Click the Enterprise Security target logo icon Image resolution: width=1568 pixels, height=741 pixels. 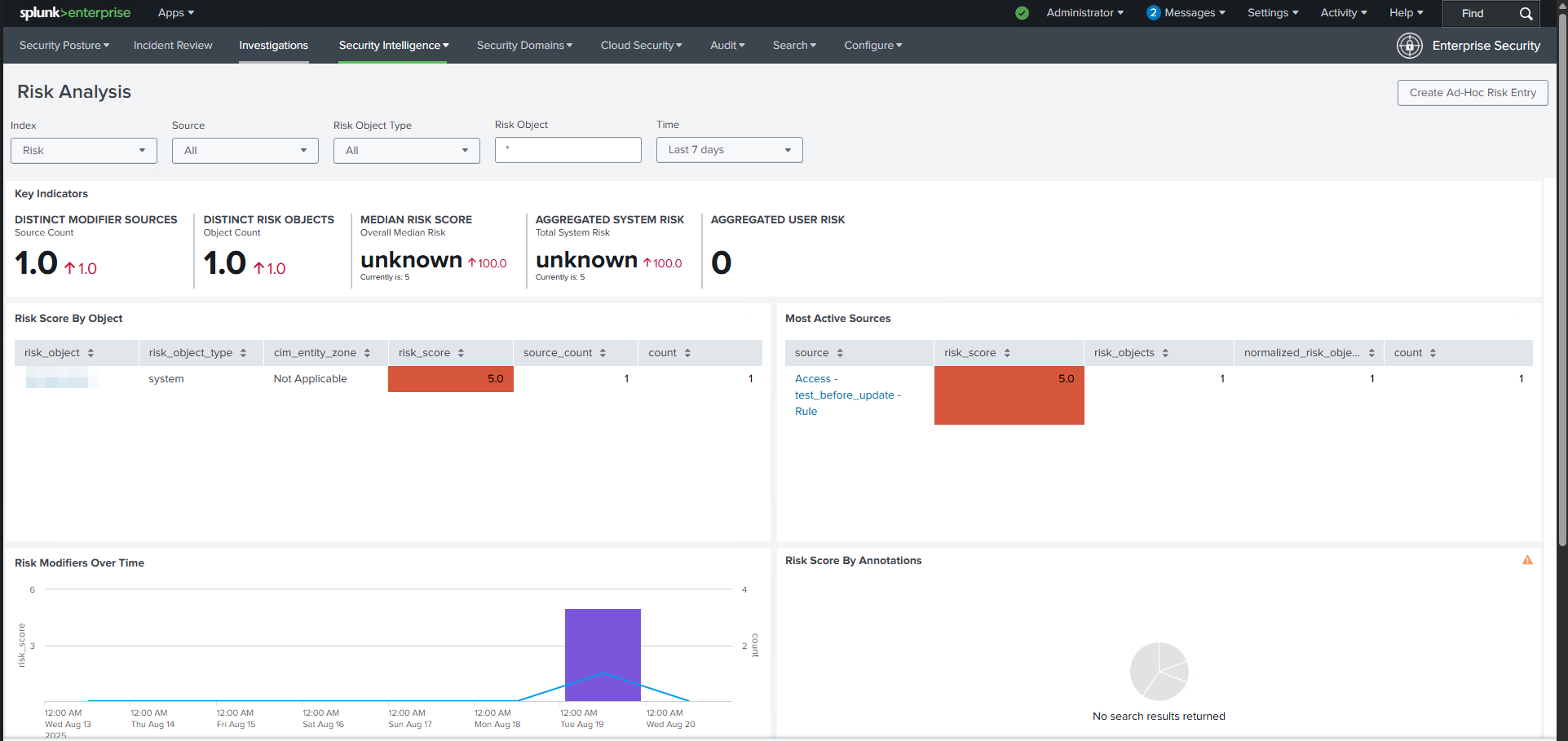pyautogui.click(x=1409, y=45)
